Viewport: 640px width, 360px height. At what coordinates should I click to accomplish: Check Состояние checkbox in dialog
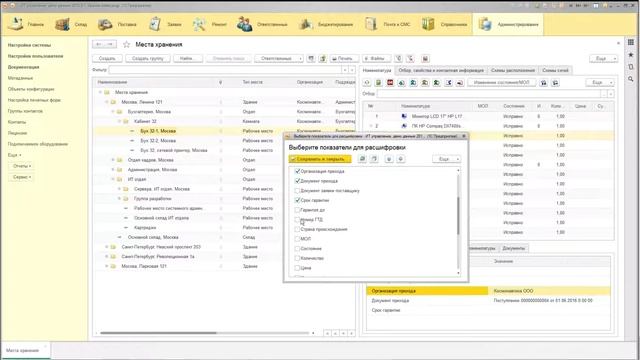coord(297,249)
